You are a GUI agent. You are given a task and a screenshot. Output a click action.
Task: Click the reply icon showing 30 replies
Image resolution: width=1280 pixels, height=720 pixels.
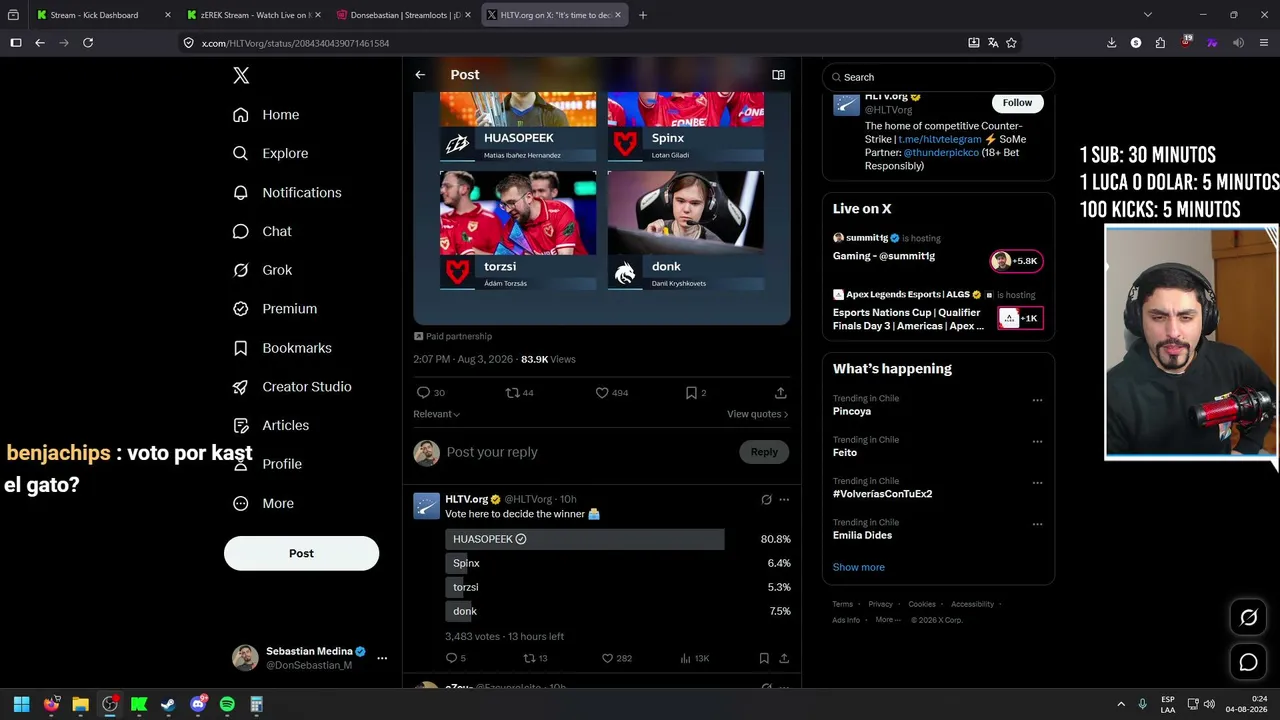pos(431,393)
